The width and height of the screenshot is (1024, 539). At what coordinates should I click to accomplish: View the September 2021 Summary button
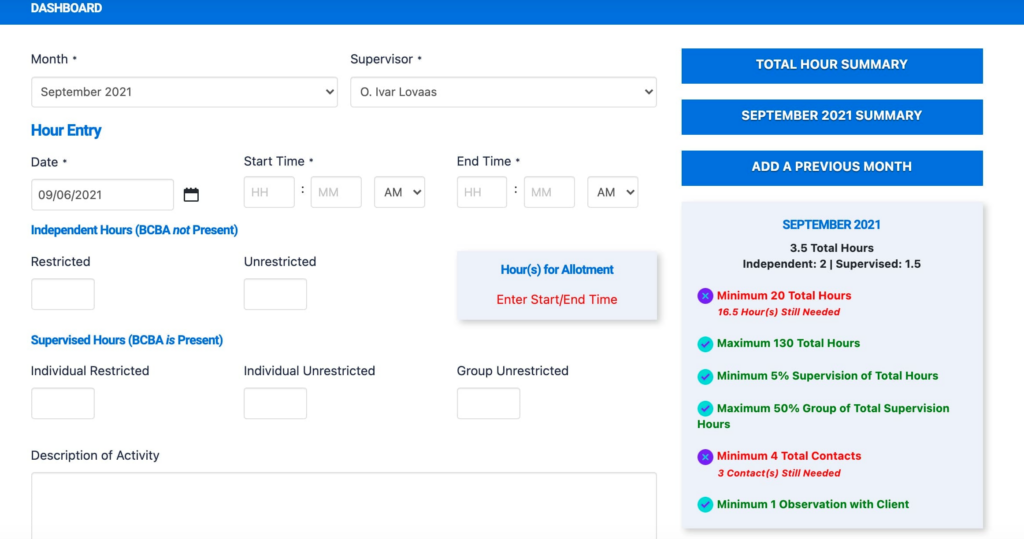click(831, 116)
